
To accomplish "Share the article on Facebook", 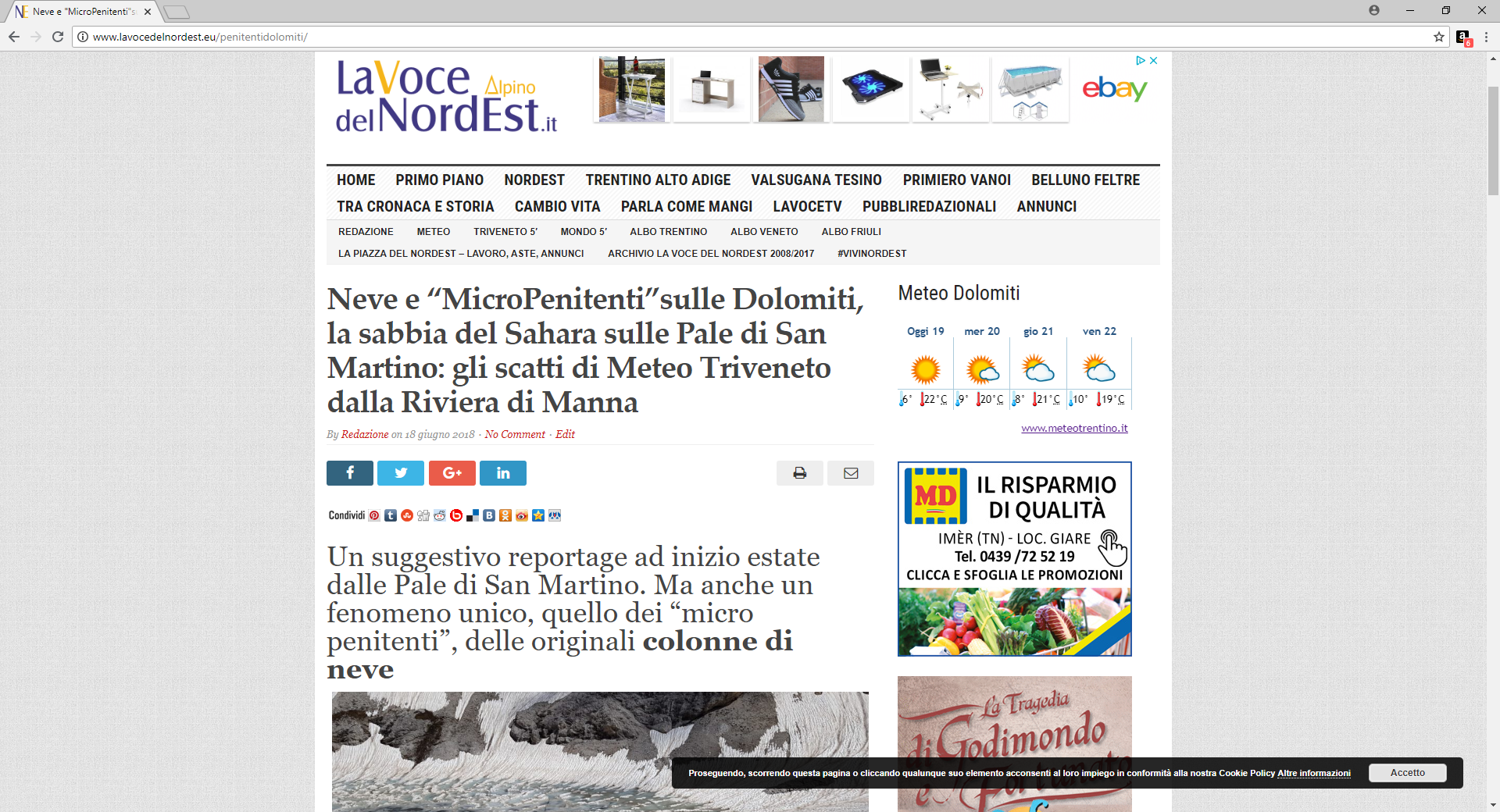I will tap(349, 473).
